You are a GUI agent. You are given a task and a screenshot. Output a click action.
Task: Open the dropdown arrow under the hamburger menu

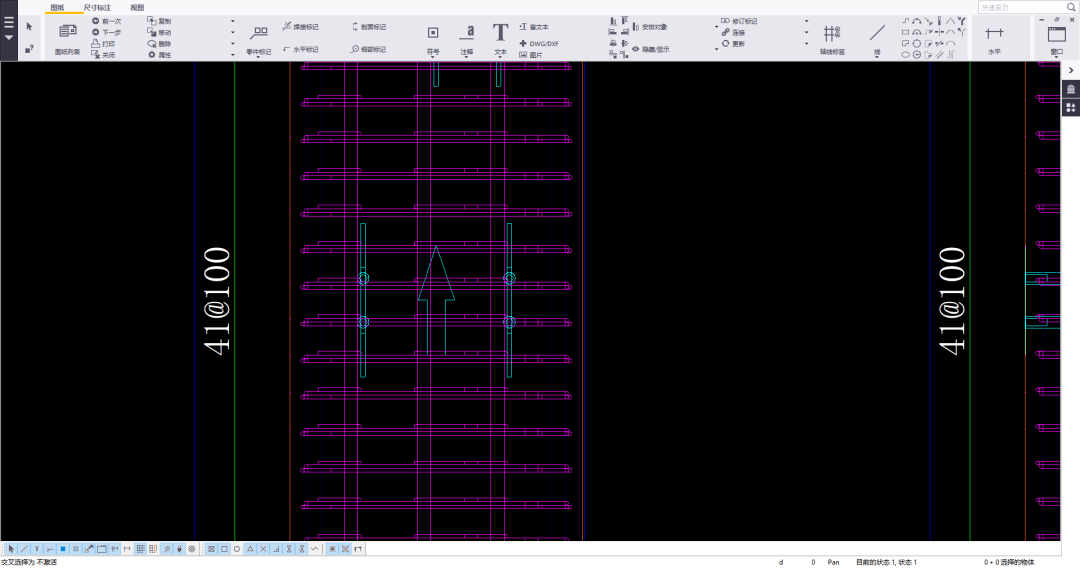[9, 38]
